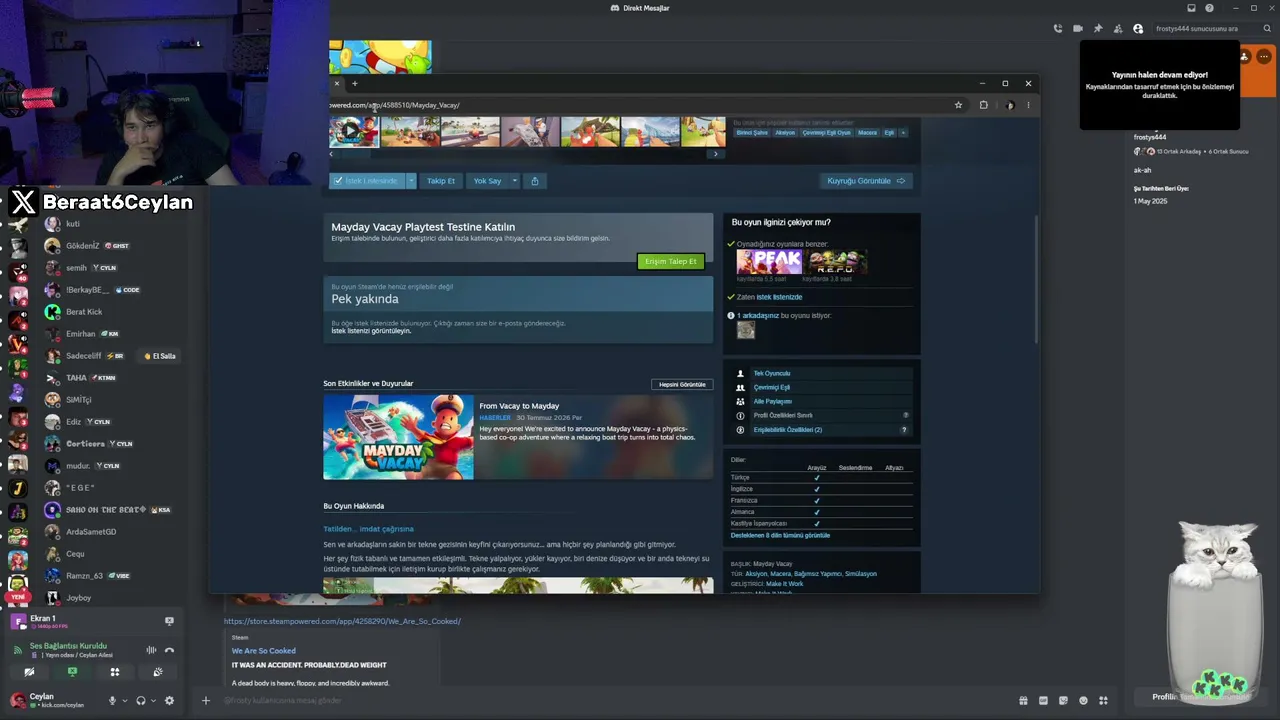This screenshot has width=1280, height=720.
Task: Add friends to DM icon in Discord
Action: click(x=1118, y=29)
